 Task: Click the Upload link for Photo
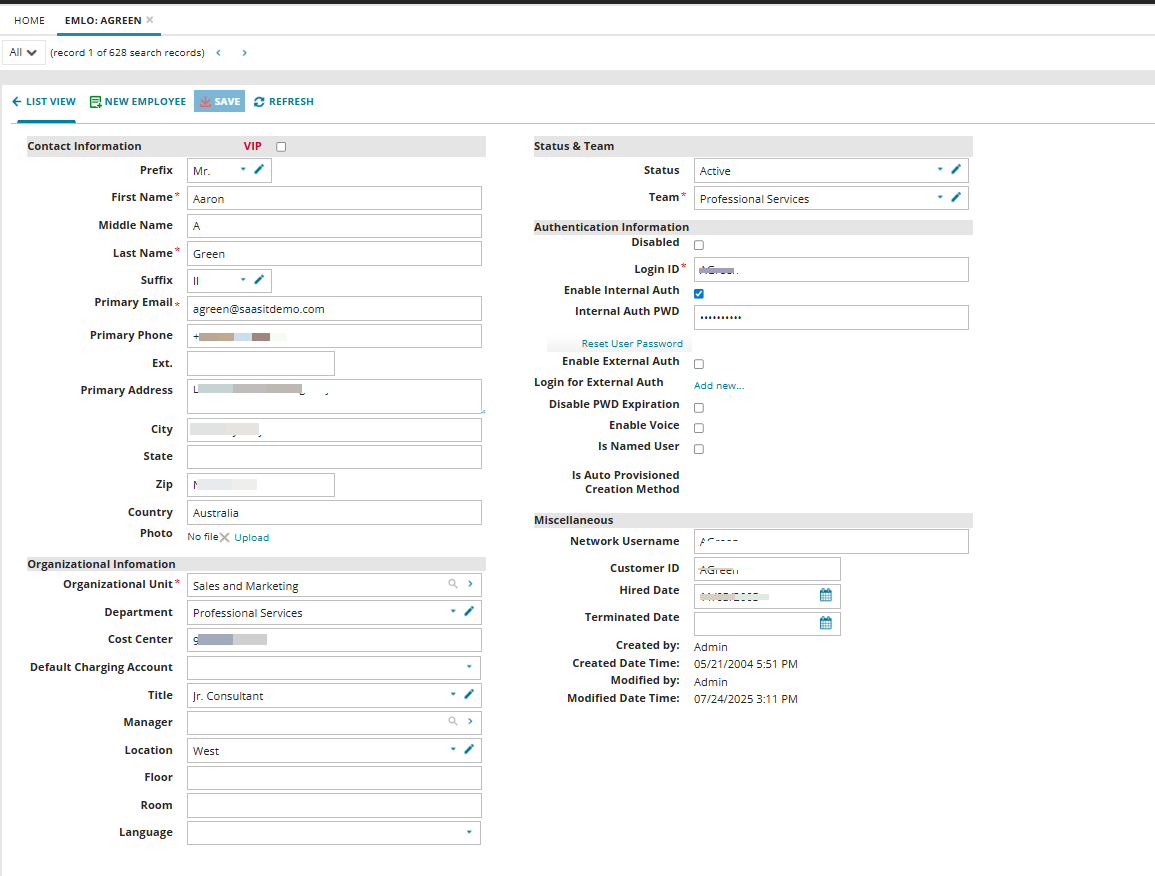coord(251,537)
